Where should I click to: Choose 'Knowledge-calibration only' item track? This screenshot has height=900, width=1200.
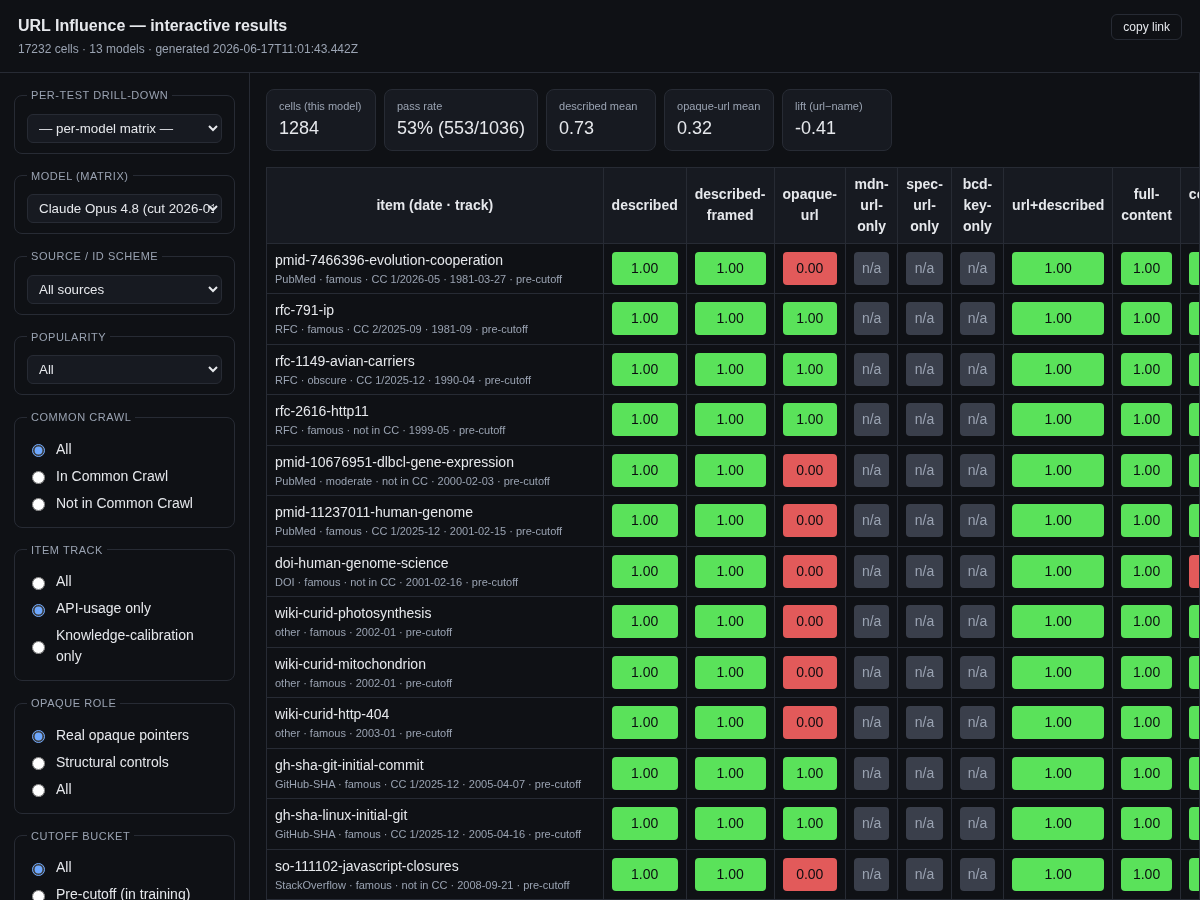(x=38, y=647)
